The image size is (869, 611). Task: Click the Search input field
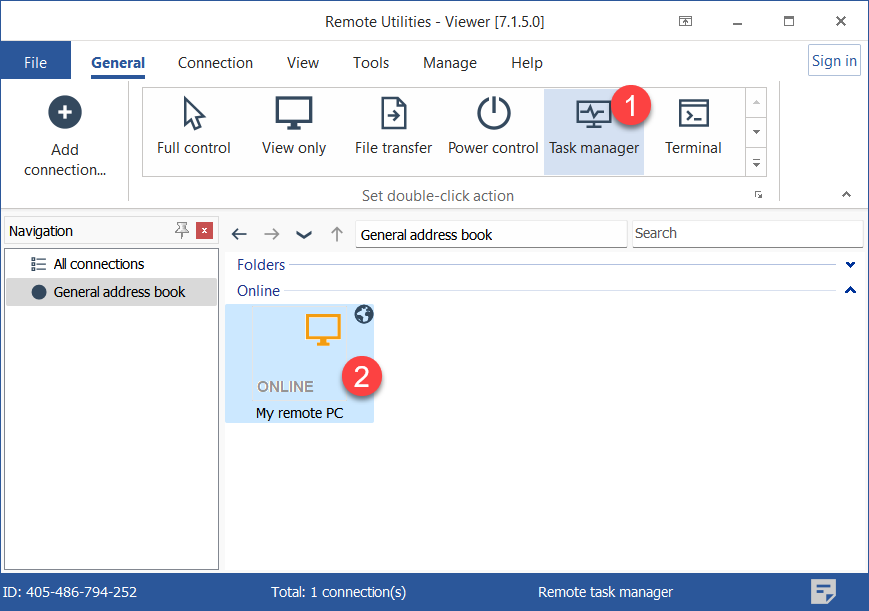point(746,233)
